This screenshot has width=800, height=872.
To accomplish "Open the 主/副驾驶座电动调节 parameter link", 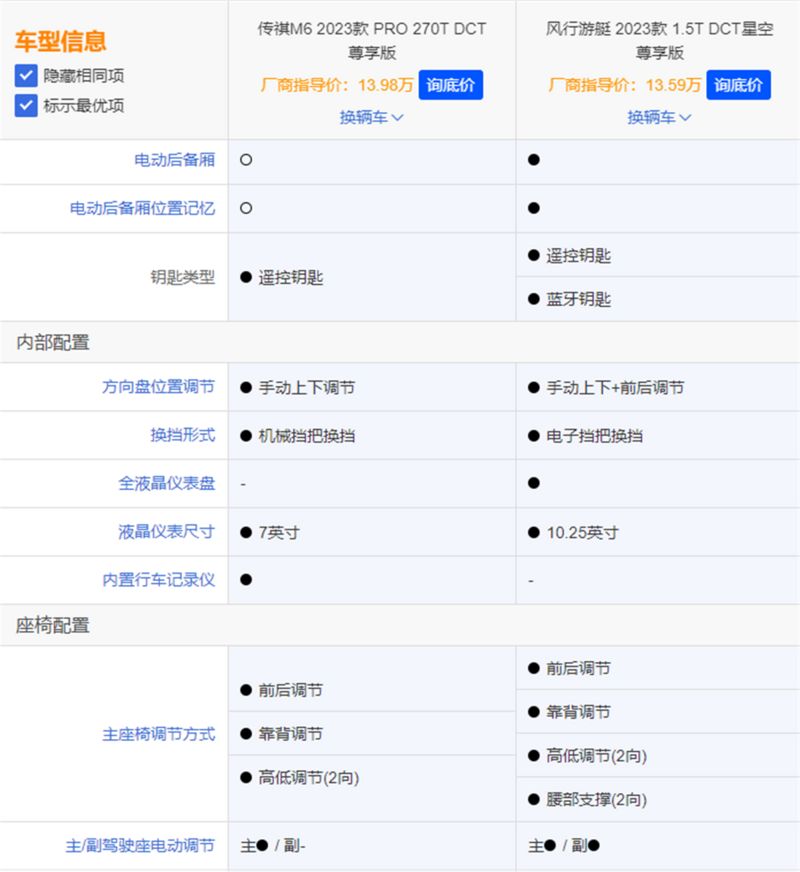I will point(140,846).
